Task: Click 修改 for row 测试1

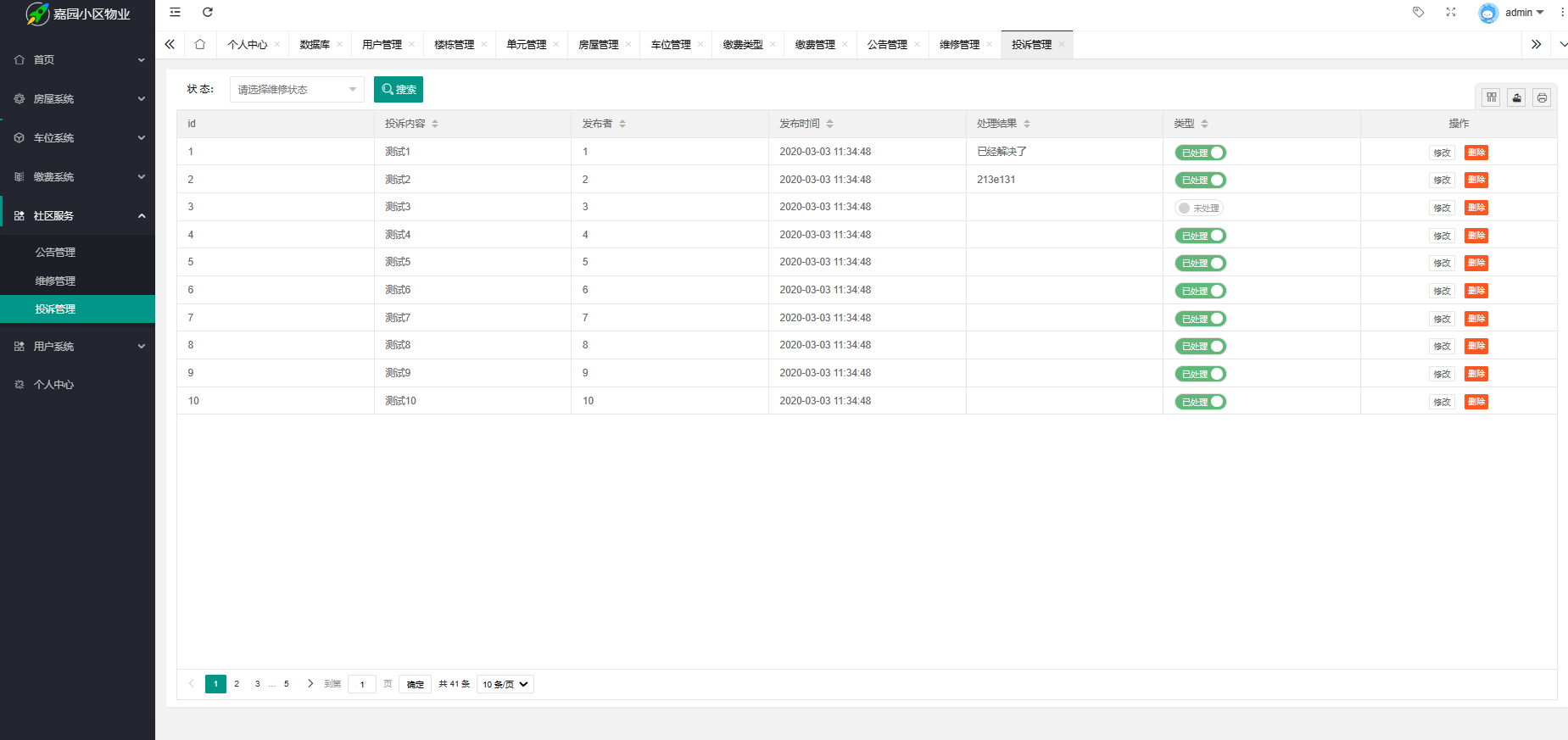Action: point(1442,153)
